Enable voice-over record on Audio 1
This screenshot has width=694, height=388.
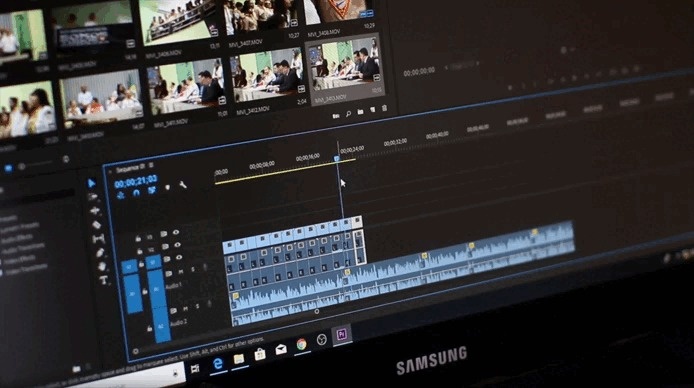[205, 267]
